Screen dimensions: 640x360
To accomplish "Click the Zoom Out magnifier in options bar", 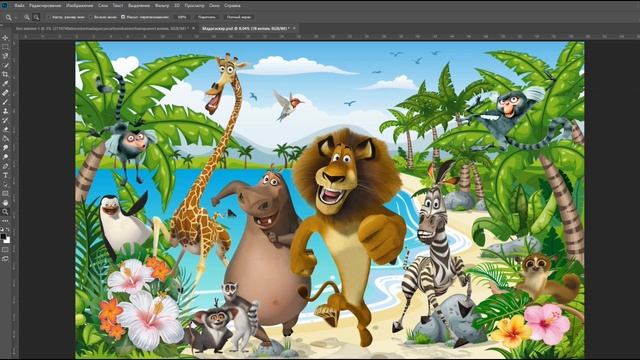I will click(x=36, y=17).
